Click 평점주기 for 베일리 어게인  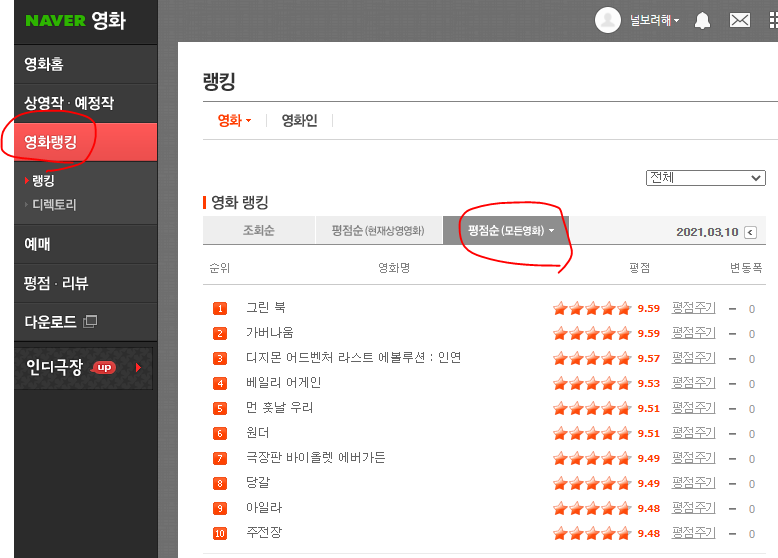[693, 383]
